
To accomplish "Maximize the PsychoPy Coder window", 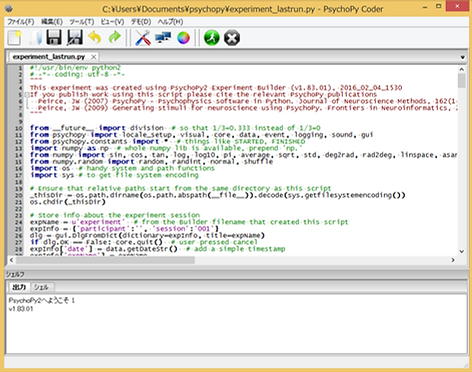I will 439,7.
